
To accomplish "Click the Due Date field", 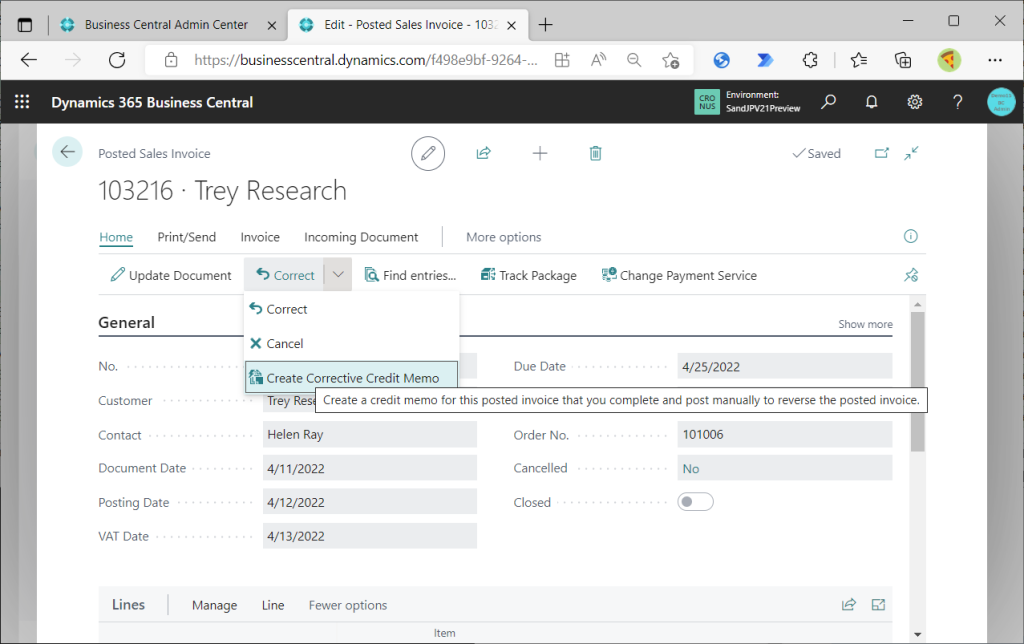I will tap(785, 366).
